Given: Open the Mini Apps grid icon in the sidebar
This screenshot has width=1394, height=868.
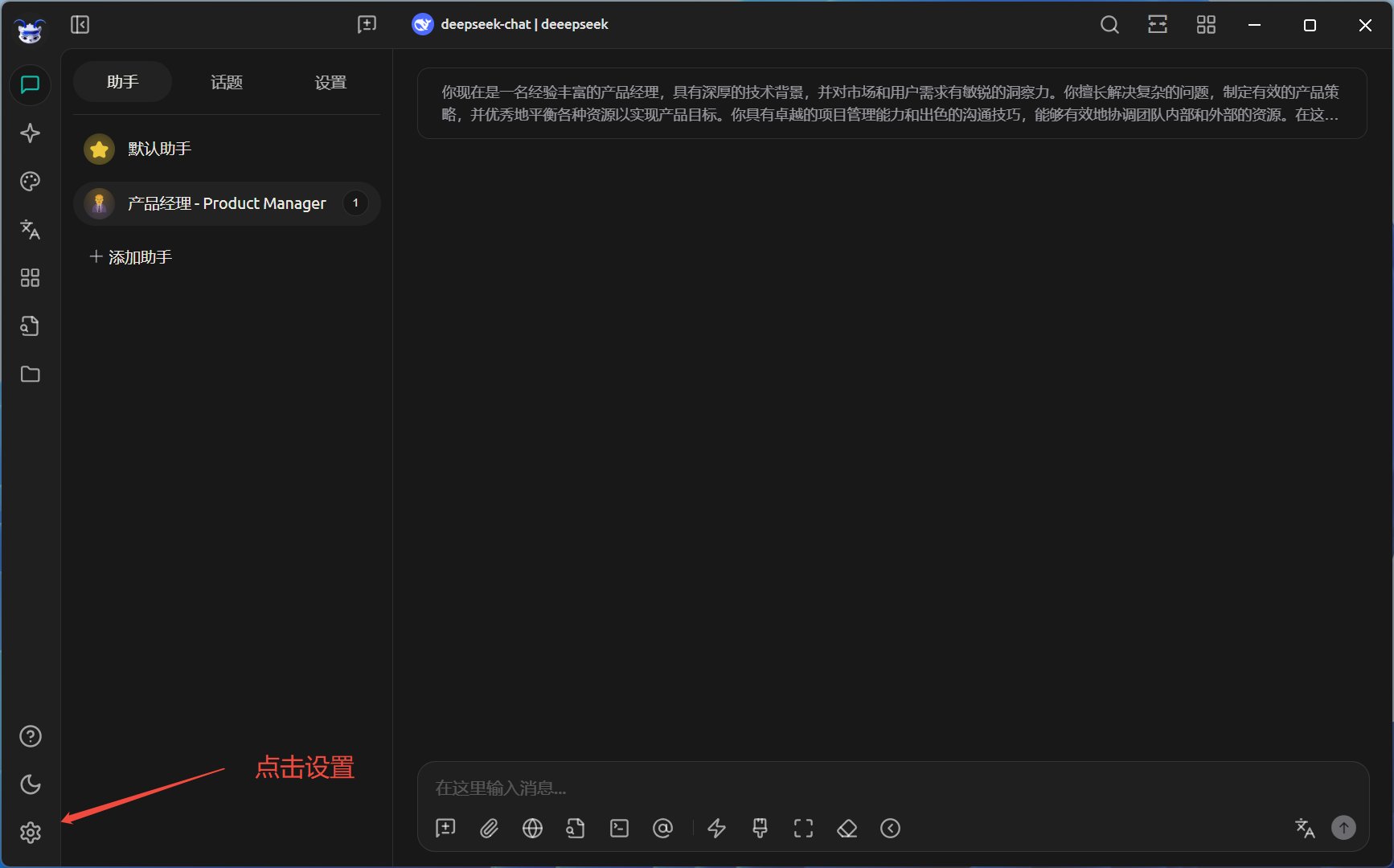Looking at the screenshot, I should [31, 278].
